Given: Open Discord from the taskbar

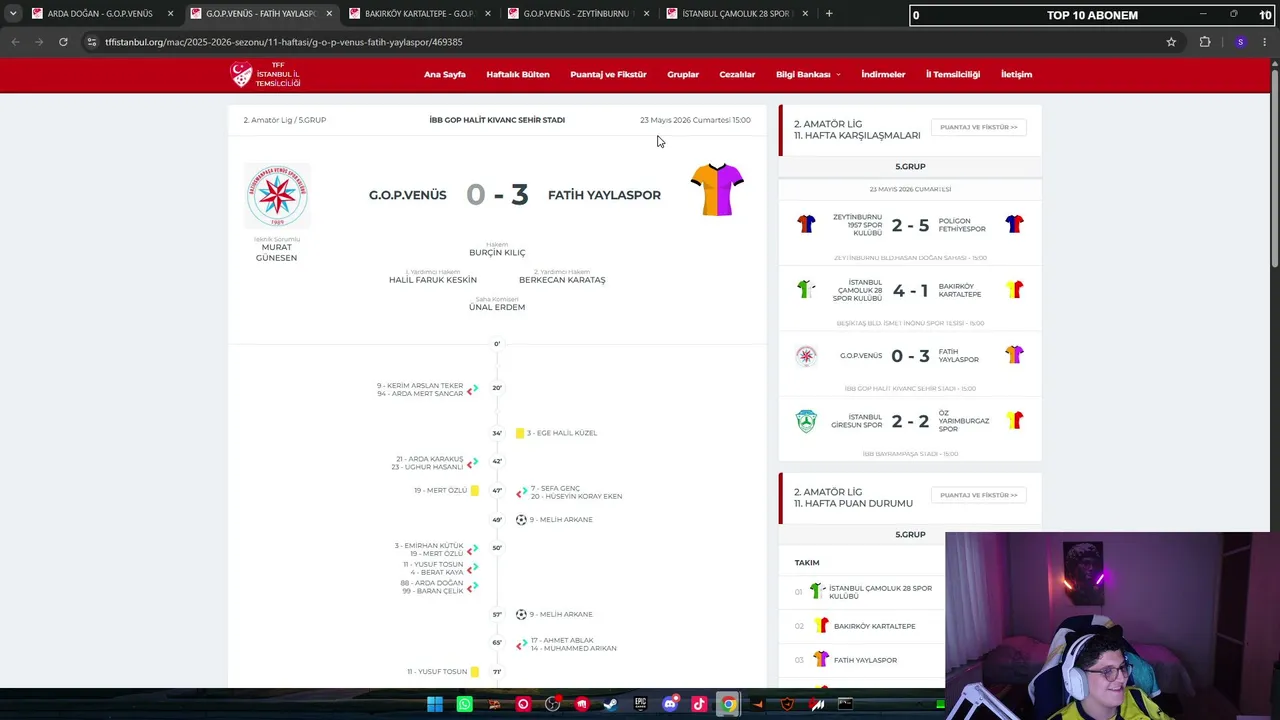Looking at the screenshot, I should point(670,704).
